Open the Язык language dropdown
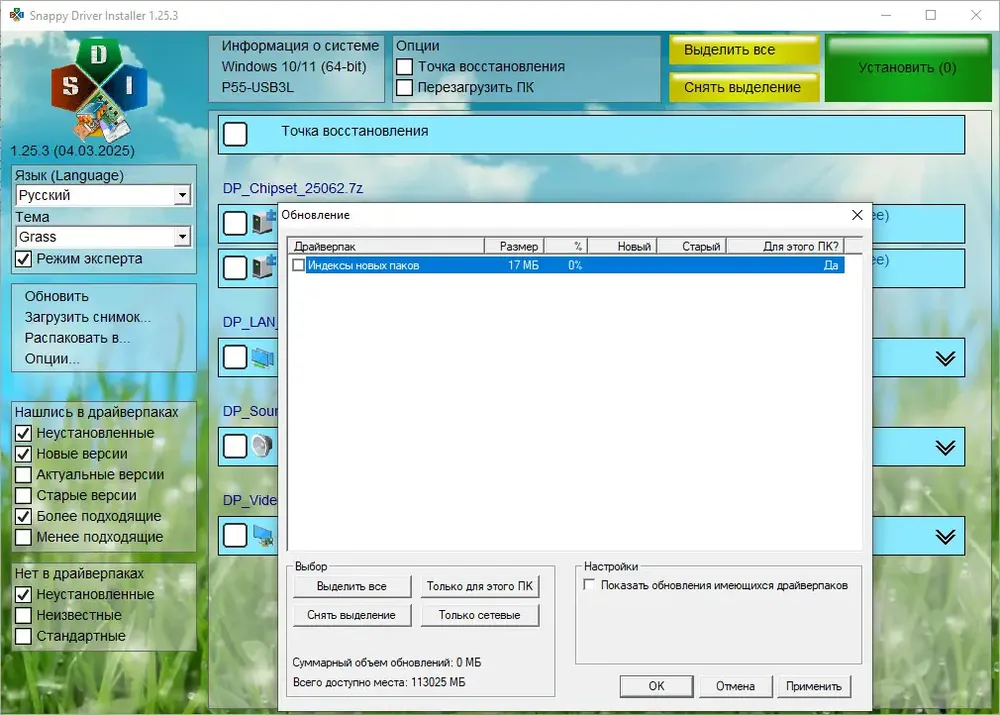This screenshot has height=715, width=1000. click(x=181, y=195)
